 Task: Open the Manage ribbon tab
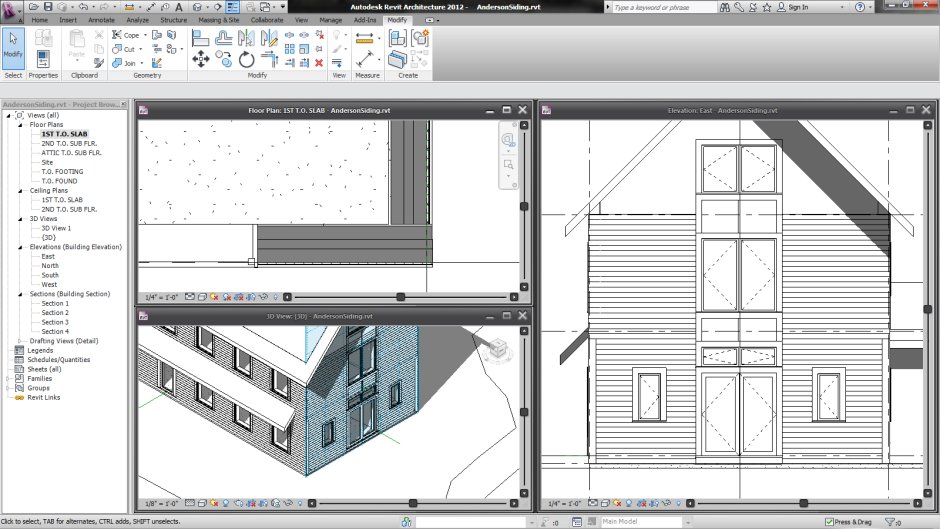(x=330, y=20)
